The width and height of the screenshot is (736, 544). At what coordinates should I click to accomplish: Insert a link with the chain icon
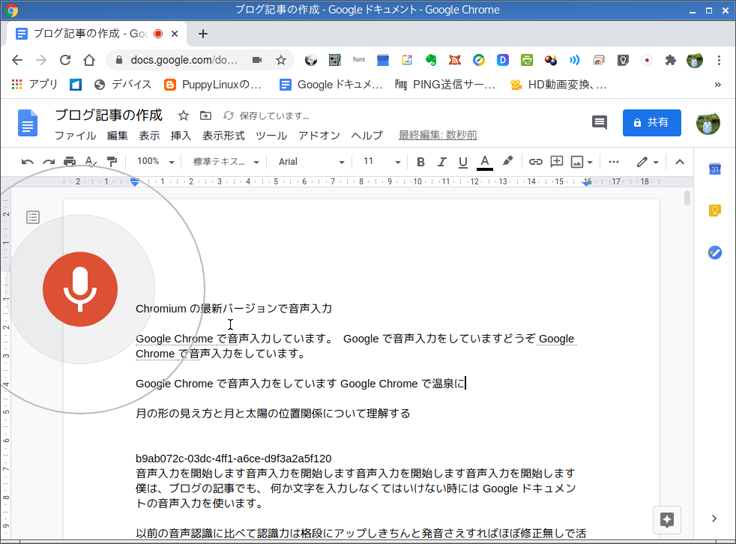point(535,162)
